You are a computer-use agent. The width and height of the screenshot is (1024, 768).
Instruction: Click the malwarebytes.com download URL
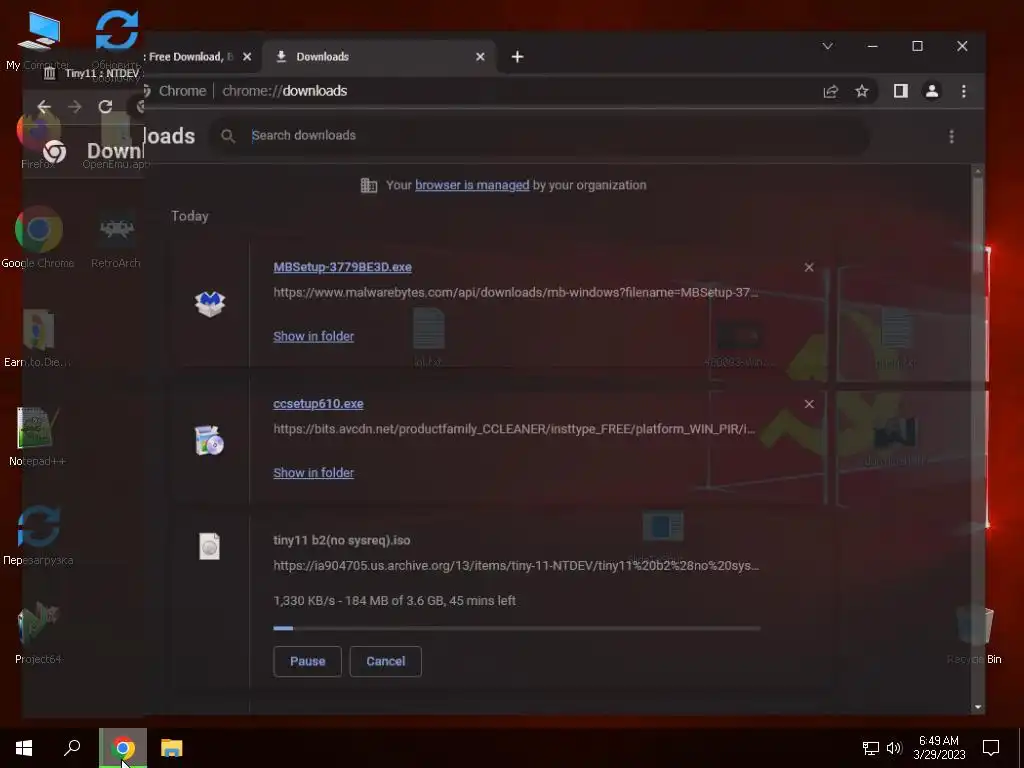click(516, 293)
